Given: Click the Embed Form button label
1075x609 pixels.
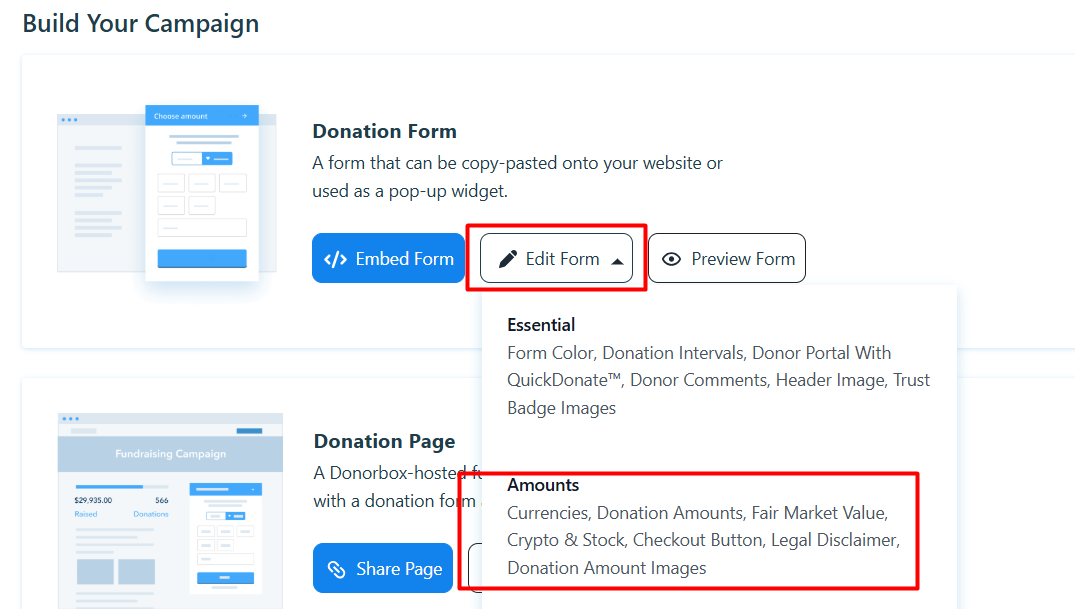Looking at the screenshot, I should click(x=404, y=259).
